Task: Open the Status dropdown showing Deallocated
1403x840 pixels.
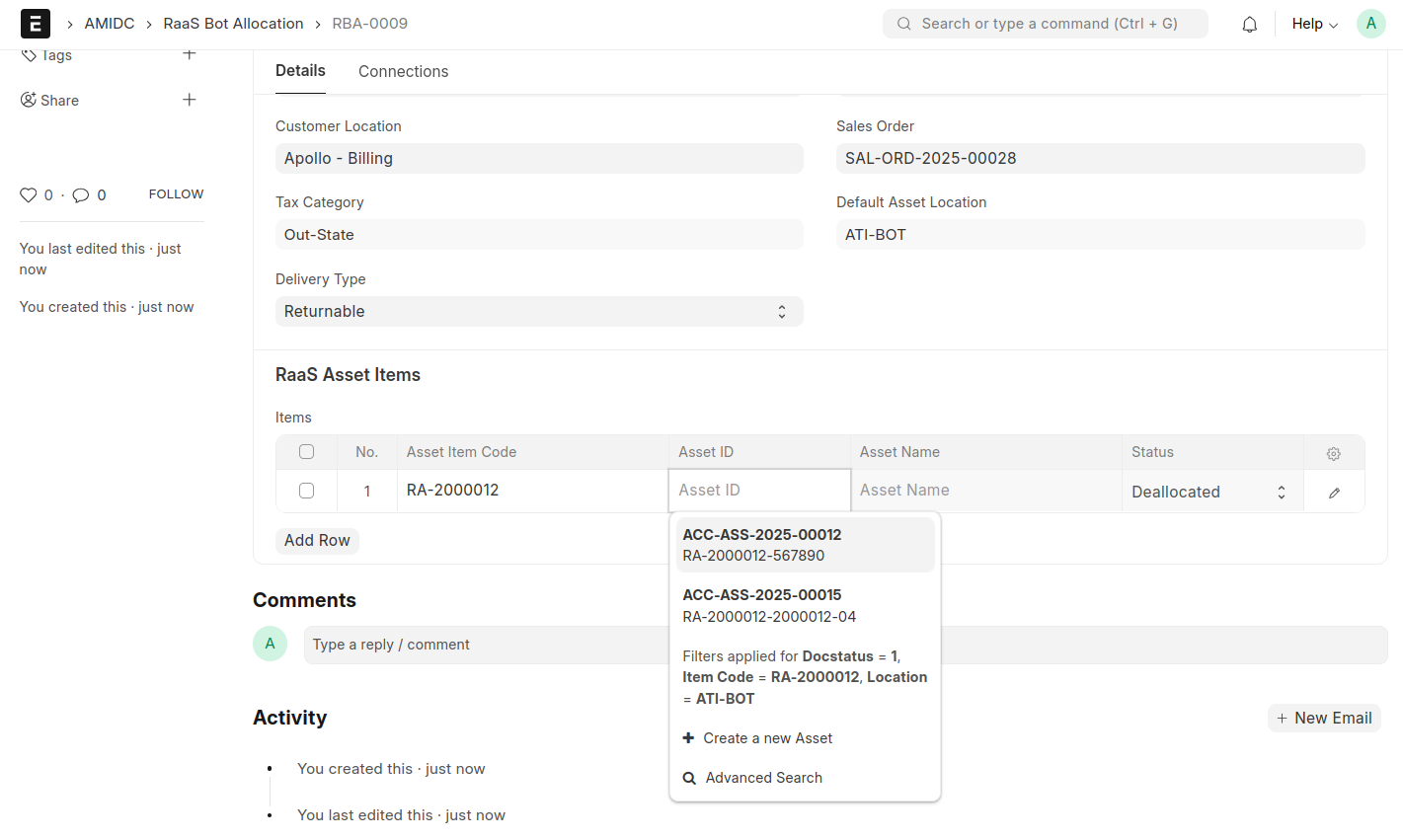Action: (1209, 492)
